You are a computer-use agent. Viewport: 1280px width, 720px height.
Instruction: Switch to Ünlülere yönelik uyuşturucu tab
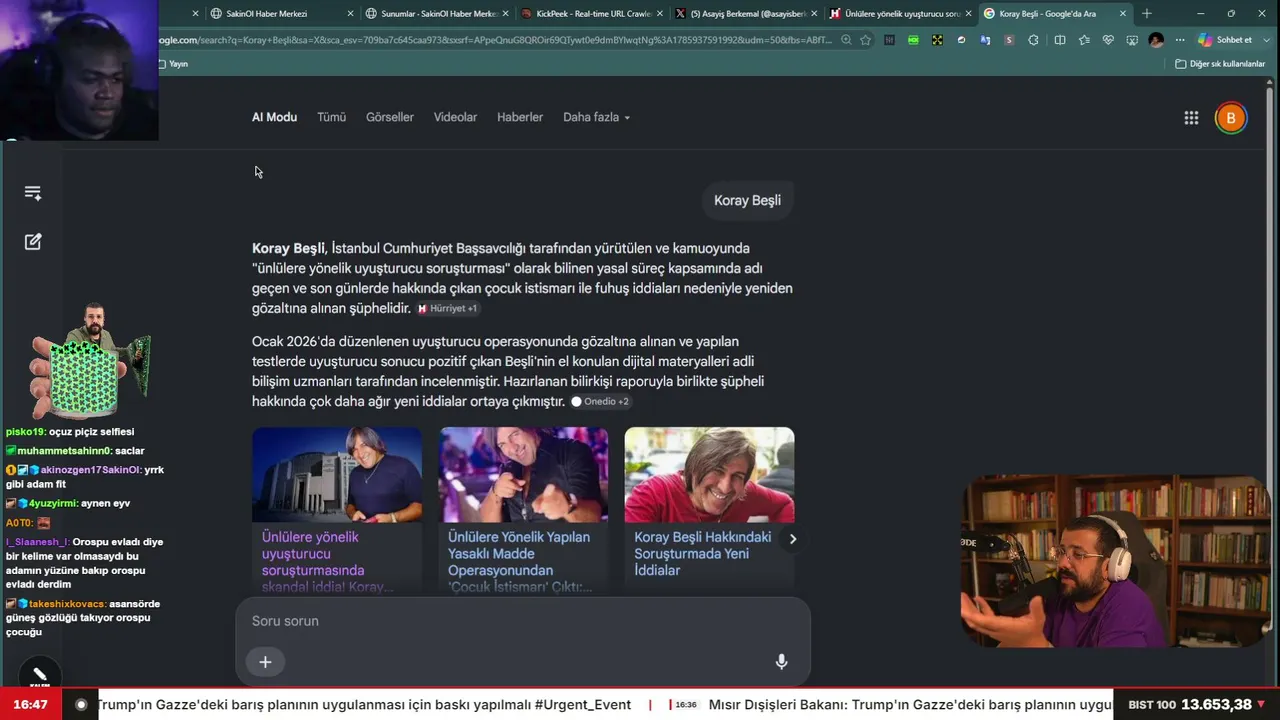(900, 14)
